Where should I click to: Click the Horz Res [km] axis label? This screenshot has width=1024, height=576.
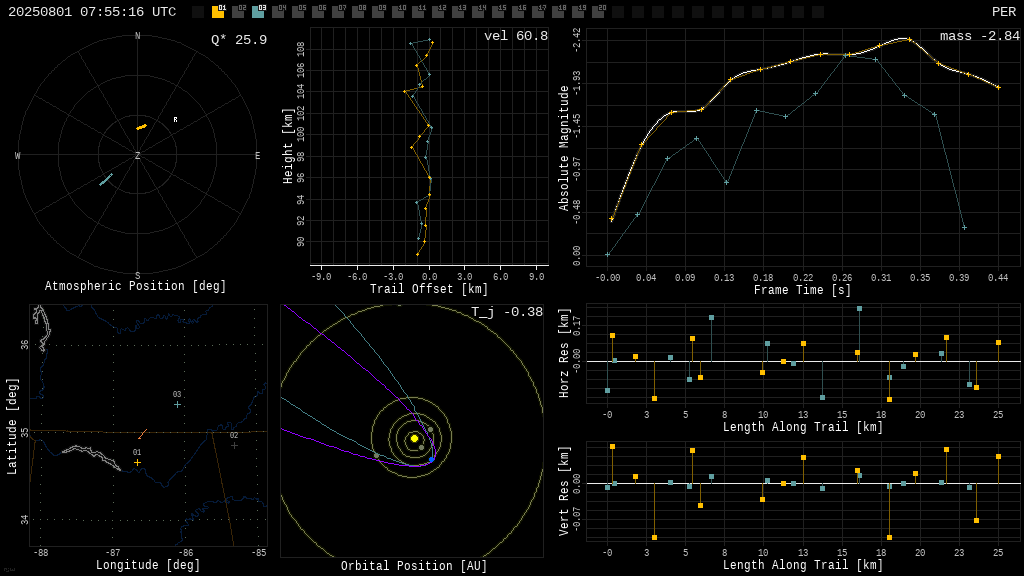(x=564, y=353)
